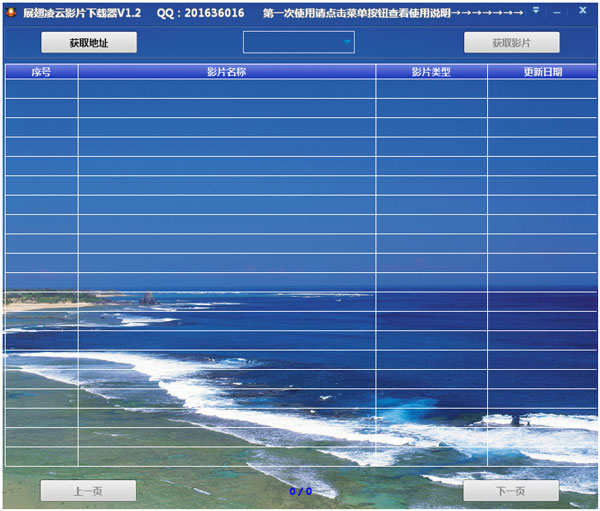600x511 pixels.
Task: Click the 获取地址 button
Action: tap(89, 43)
